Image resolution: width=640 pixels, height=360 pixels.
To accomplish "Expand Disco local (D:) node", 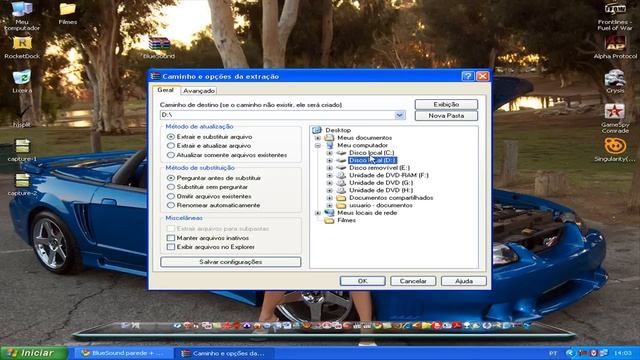I will click(329, 160).
